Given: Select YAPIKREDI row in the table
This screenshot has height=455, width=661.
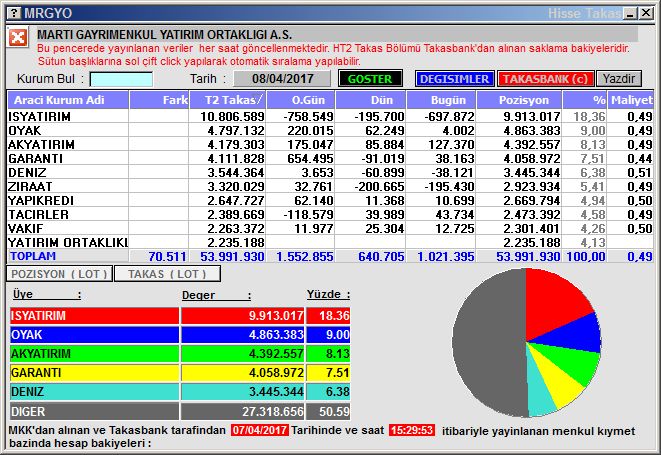Looking at the screenshot, I should coord(330,200).
